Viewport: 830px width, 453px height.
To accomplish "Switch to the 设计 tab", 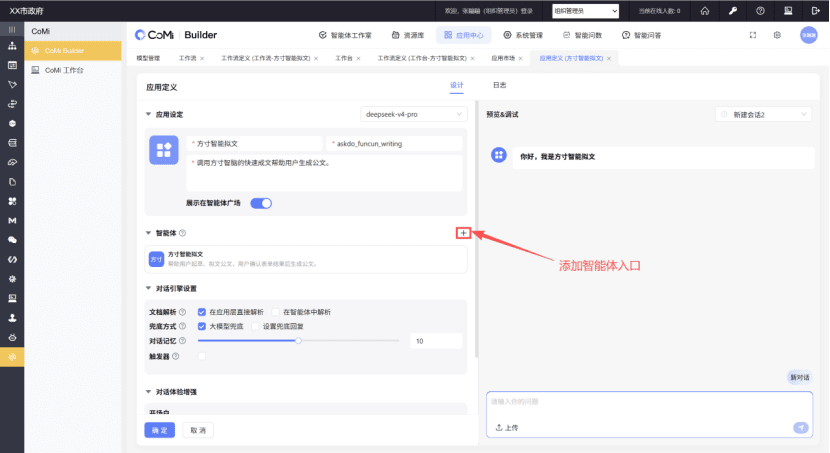I will point(456,85).
